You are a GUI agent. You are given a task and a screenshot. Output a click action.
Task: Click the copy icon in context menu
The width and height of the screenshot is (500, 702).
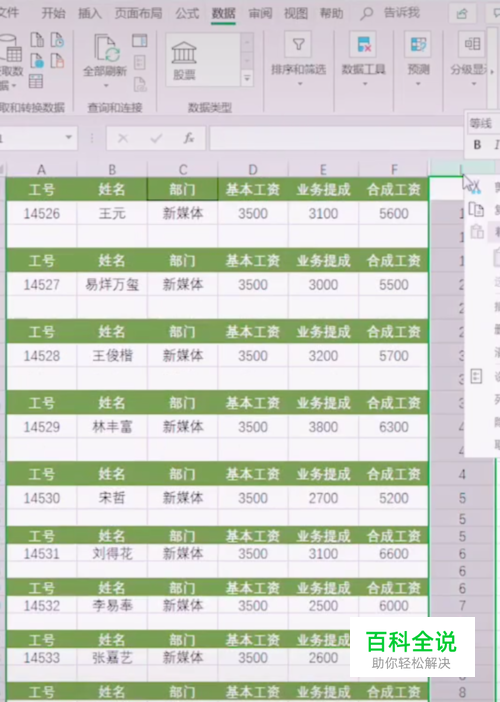[x=476, y=209]
